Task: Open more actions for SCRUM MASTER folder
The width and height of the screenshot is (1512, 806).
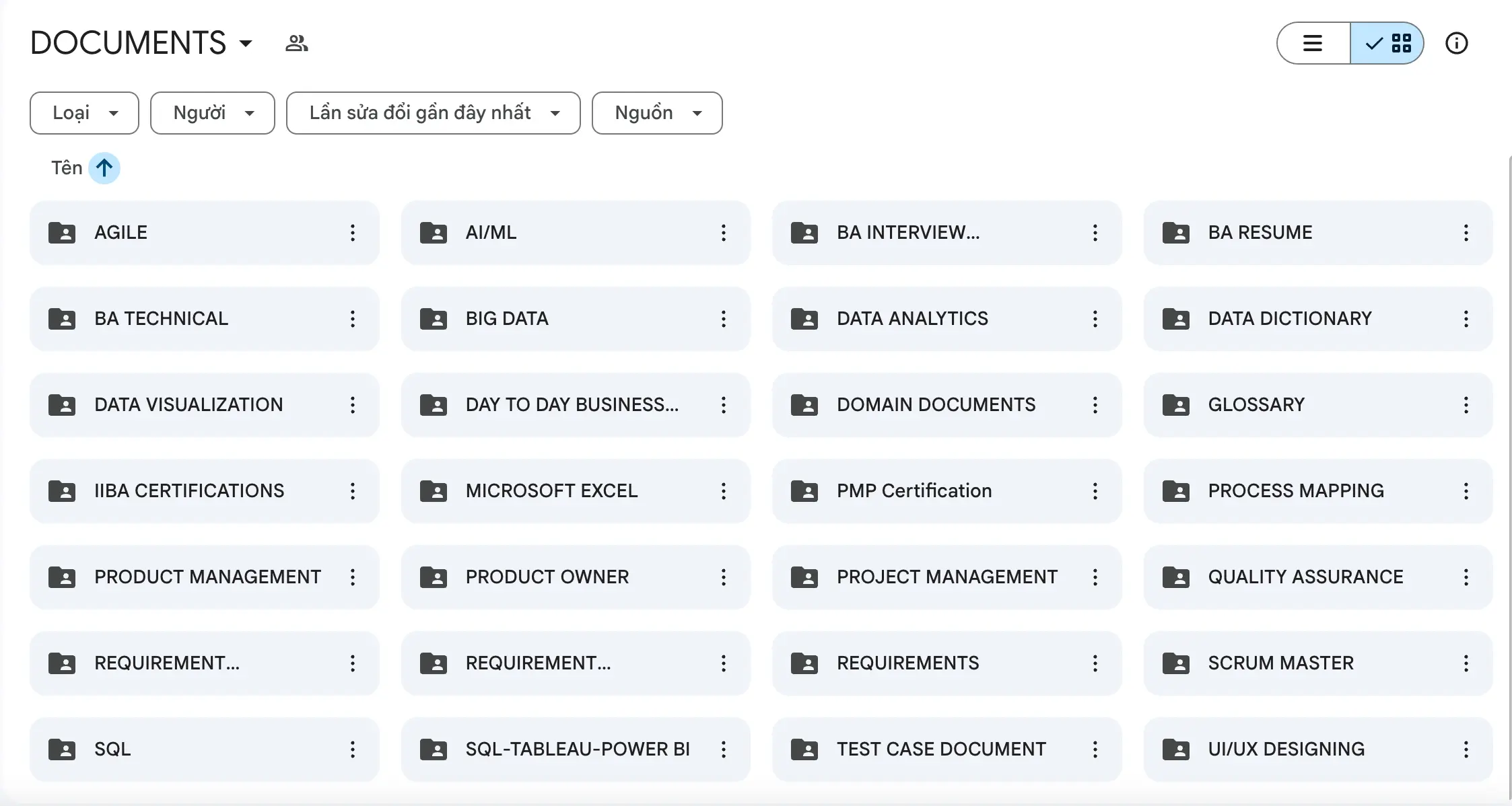Action: click(1466, 663)
